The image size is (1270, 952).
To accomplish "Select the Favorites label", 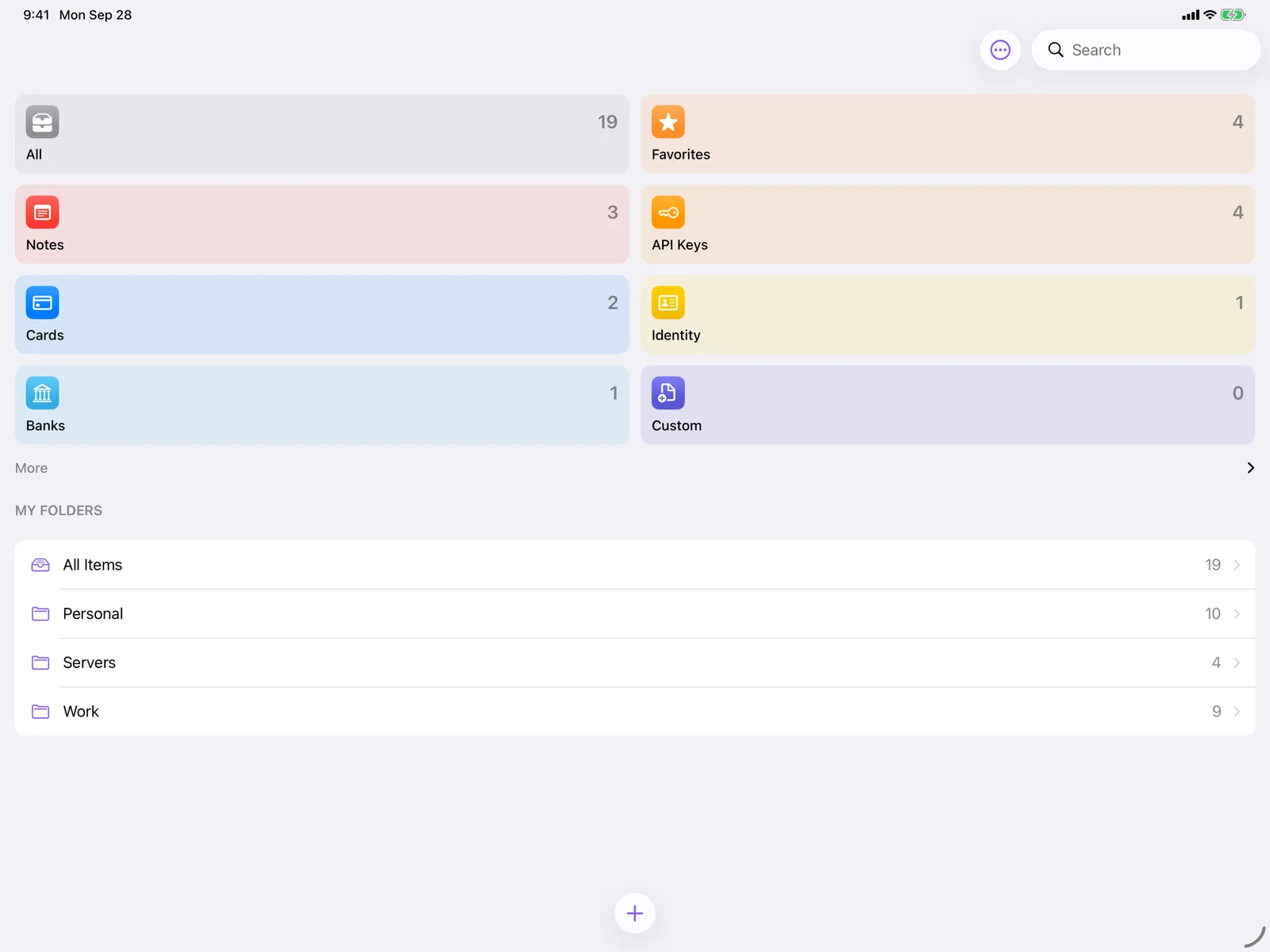I will point(681,155).
